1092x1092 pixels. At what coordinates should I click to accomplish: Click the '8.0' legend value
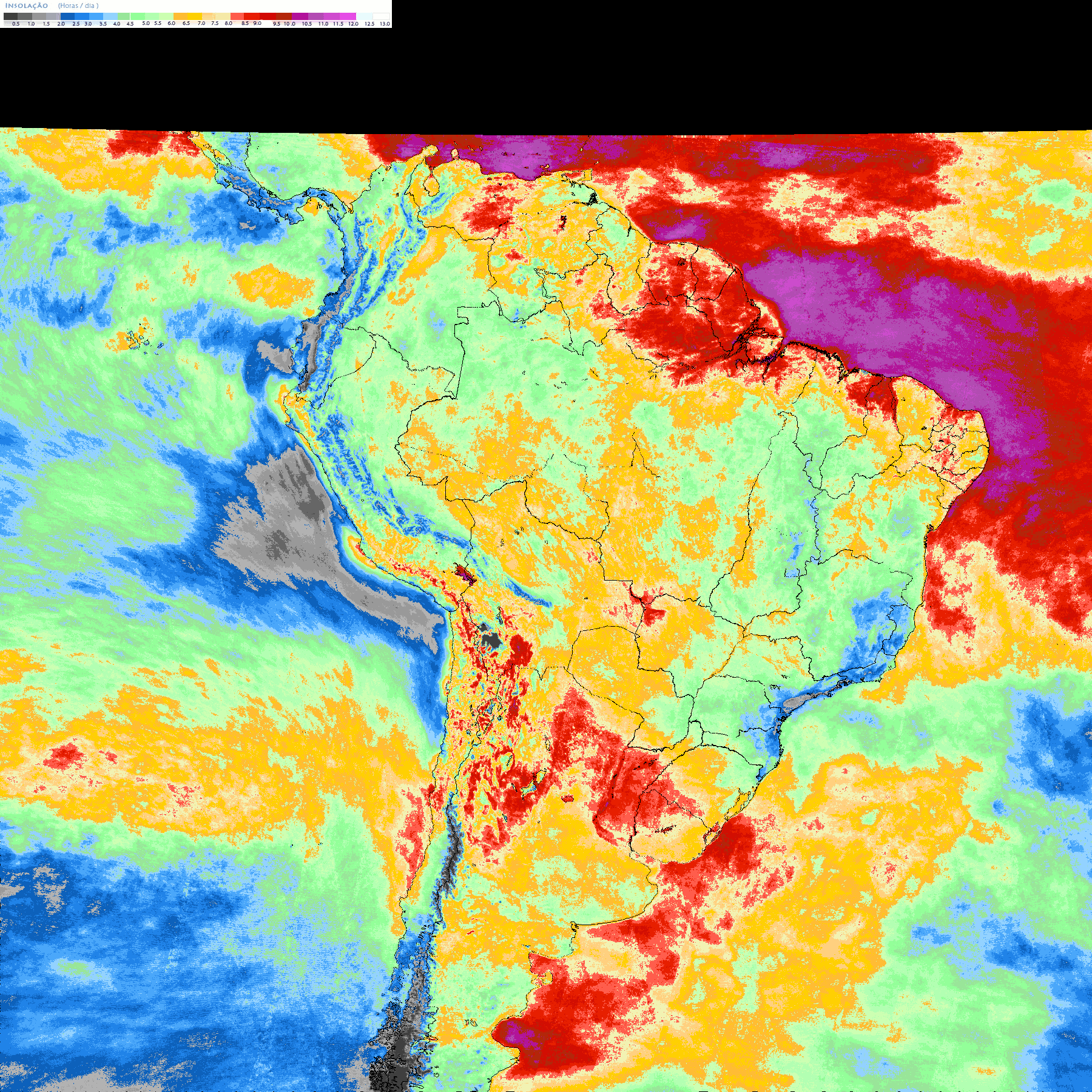click(229, 23)
